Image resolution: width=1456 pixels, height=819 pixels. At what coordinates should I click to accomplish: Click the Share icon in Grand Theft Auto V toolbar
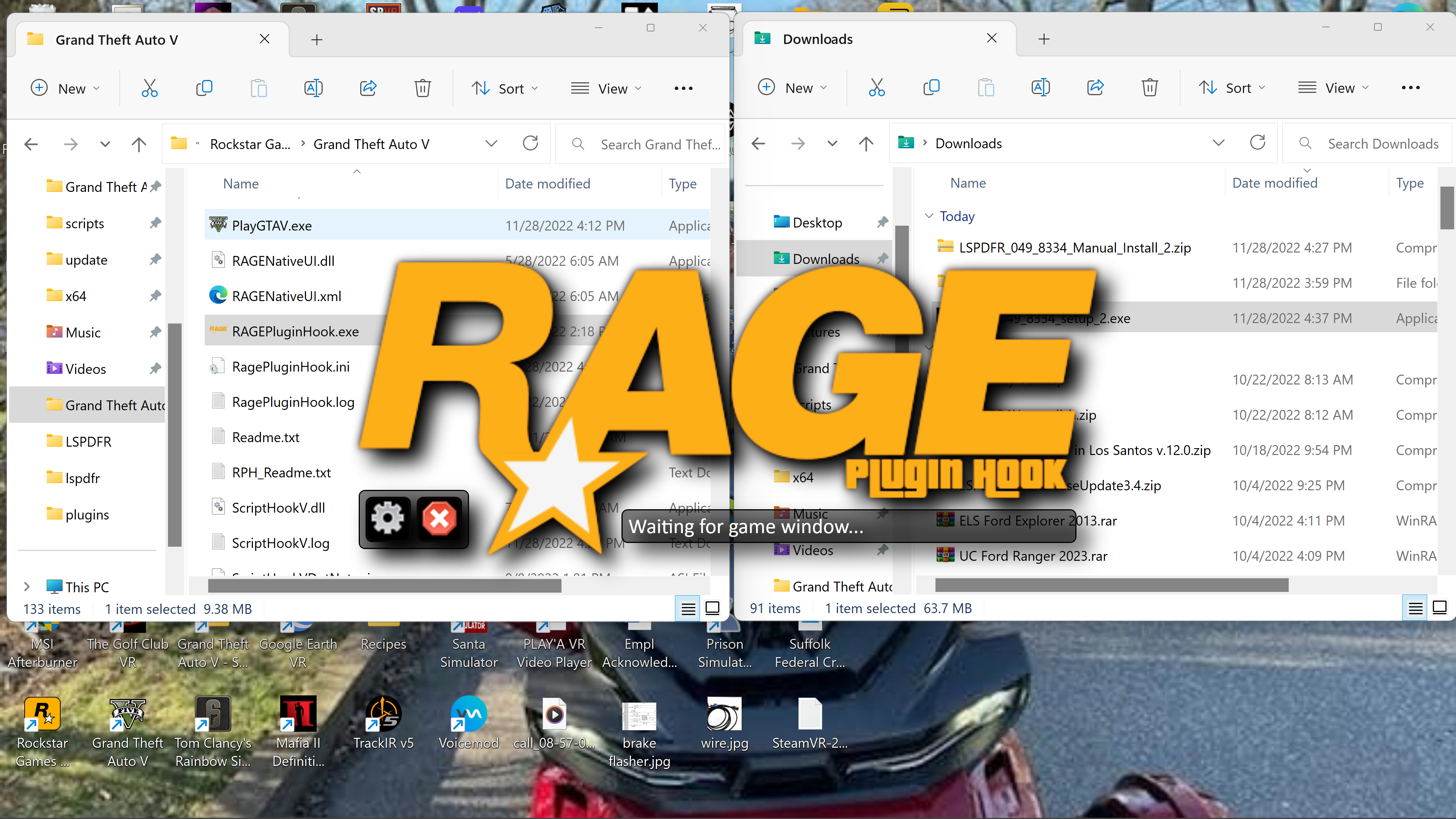[x=369, y=88]
